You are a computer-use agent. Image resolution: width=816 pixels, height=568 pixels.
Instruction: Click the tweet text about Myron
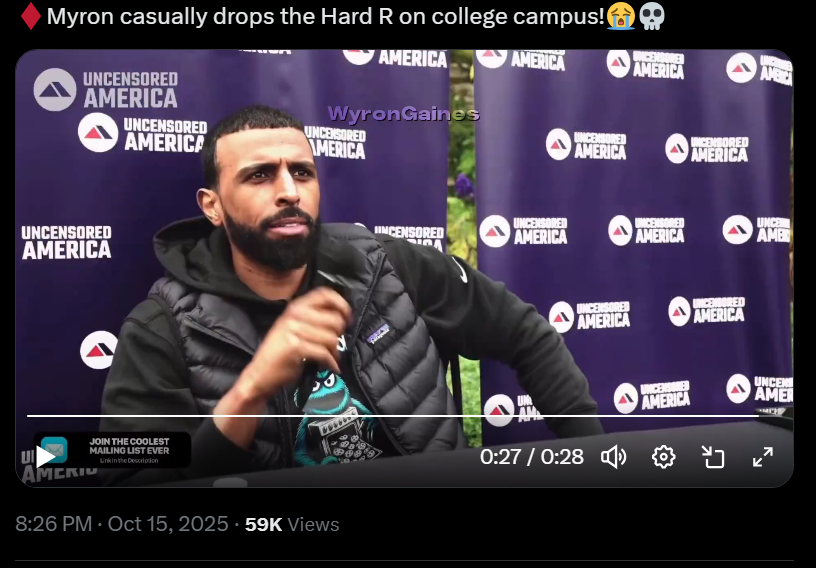coord(326,16)
